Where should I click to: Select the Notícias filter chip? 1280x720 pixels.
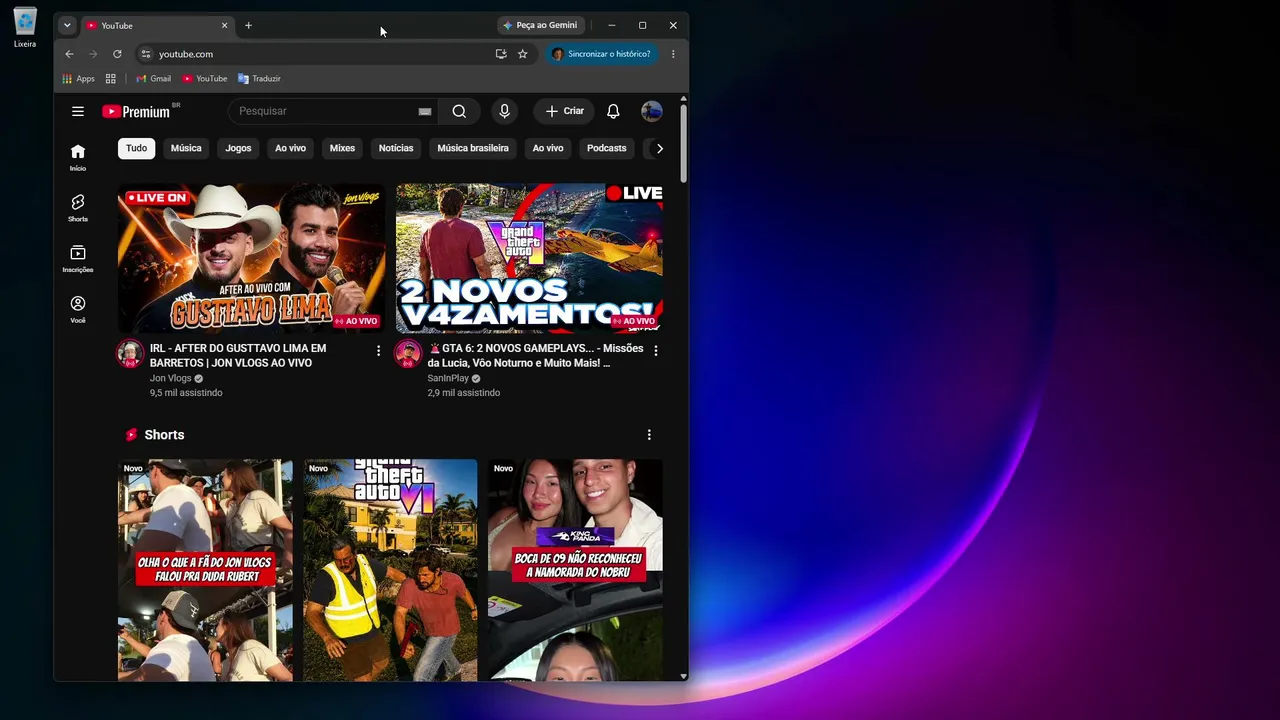[396, 148]
